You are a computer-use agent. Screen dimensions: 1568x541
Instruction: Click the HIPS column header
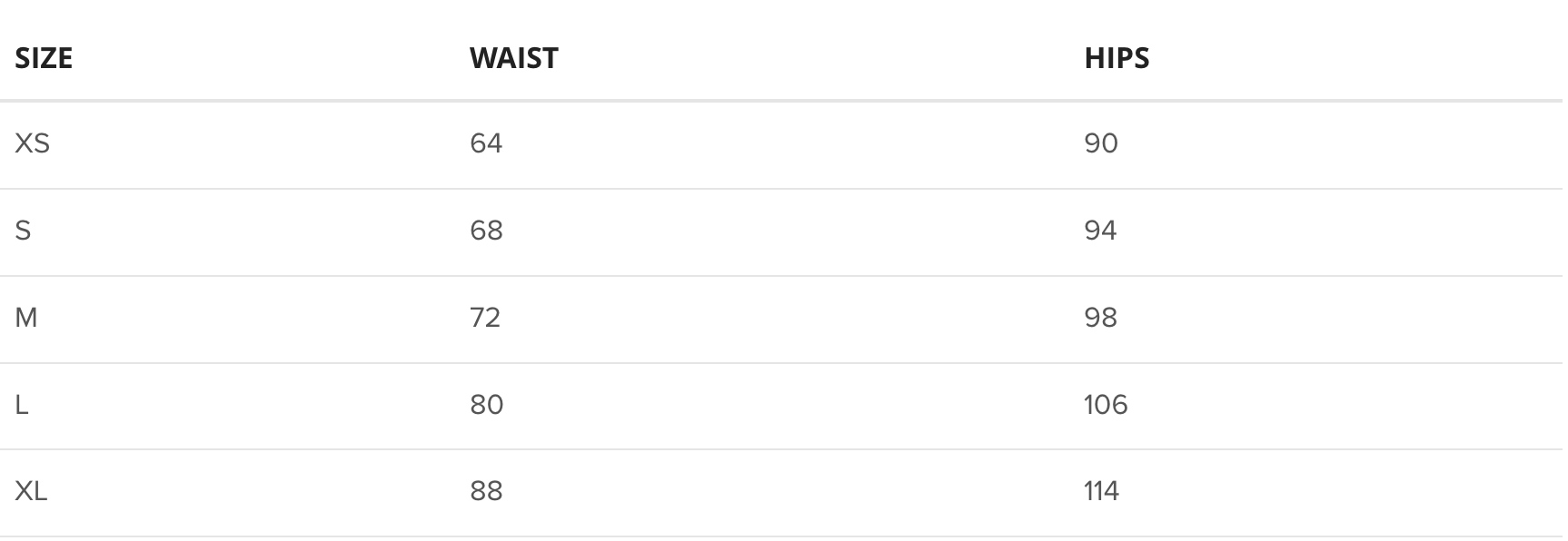1116,58
